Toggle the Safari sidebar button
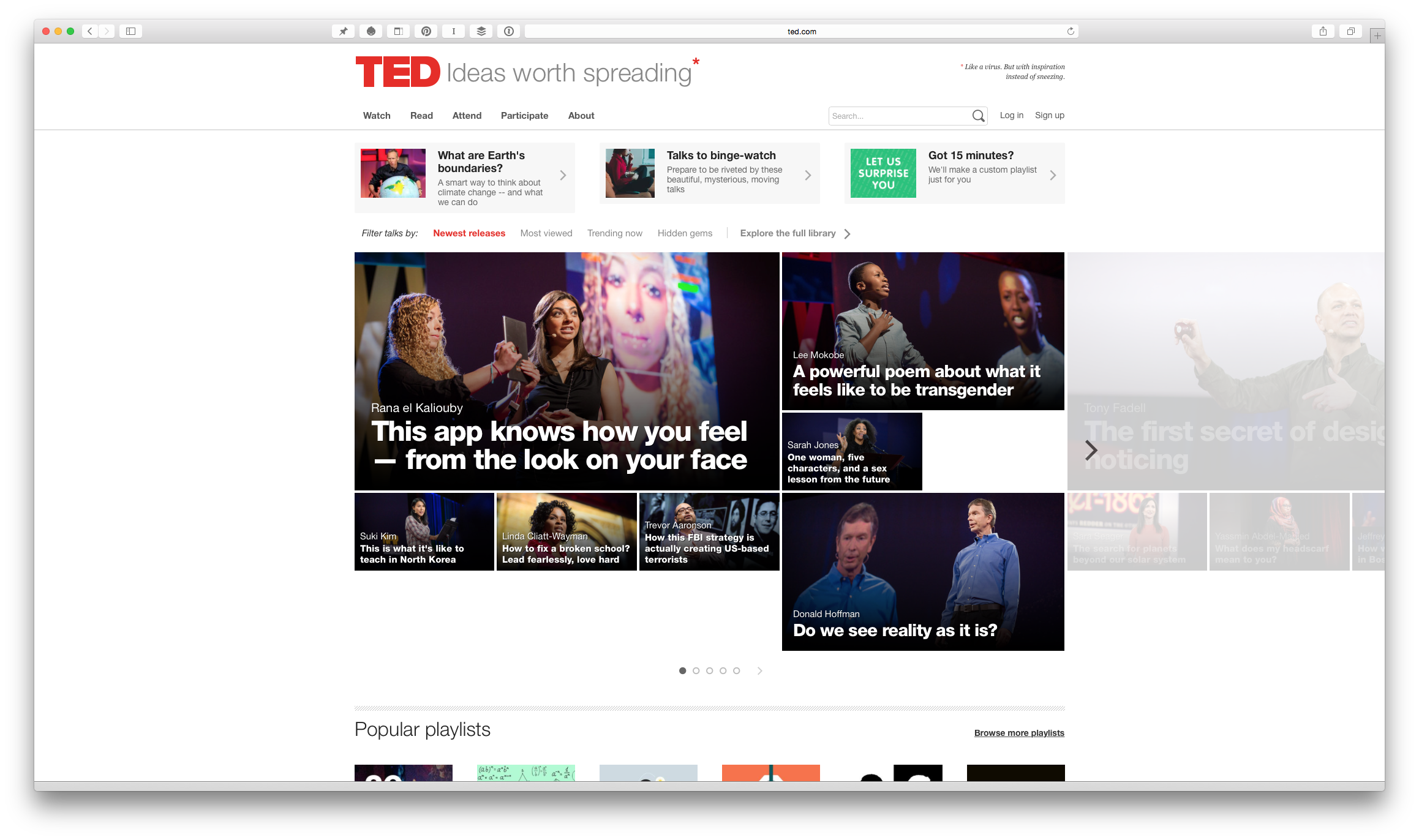This screenshot has width=1419, height=840. point(130,31)
